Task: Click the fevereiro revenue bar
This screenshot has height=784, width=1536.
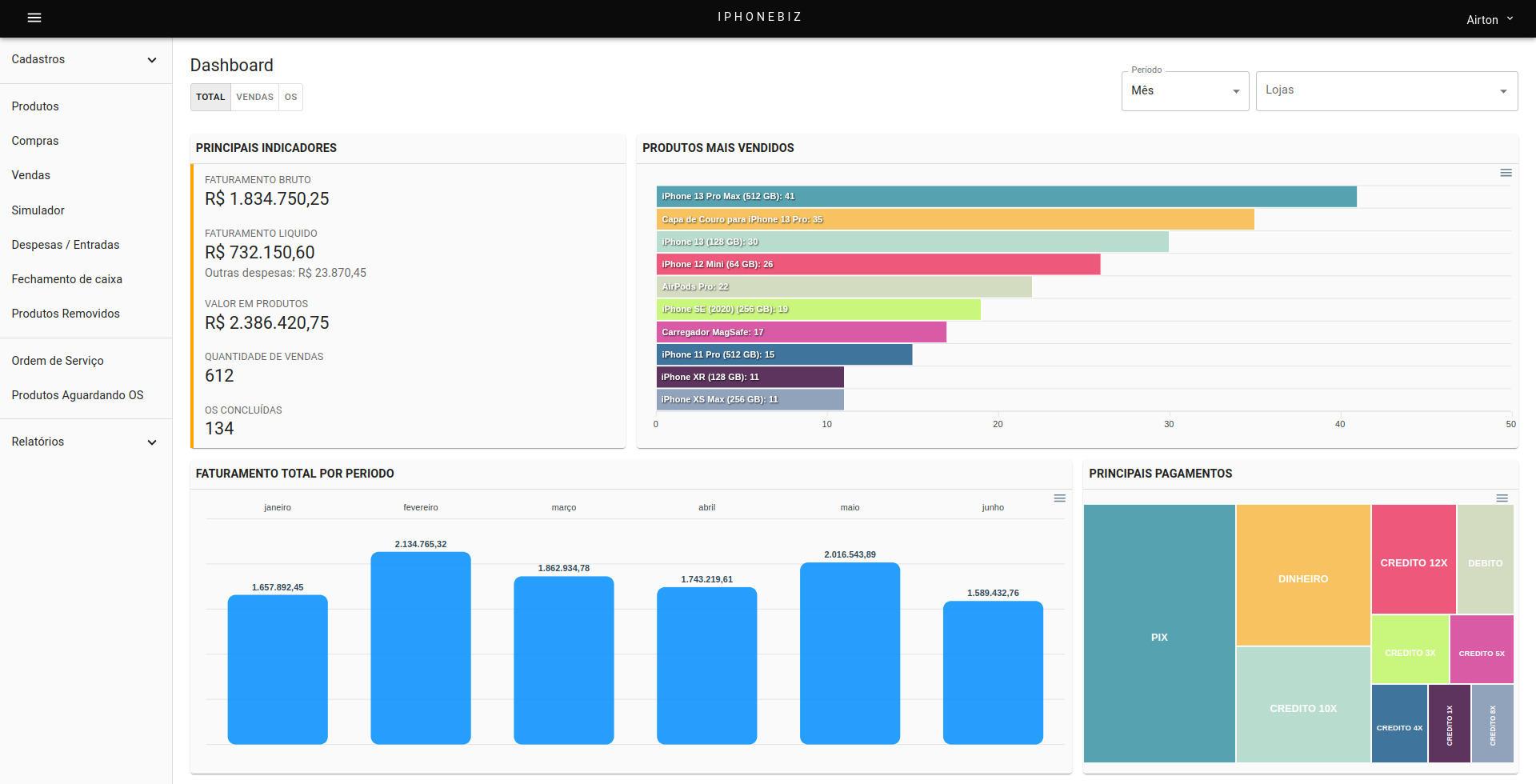Action: 420,648
